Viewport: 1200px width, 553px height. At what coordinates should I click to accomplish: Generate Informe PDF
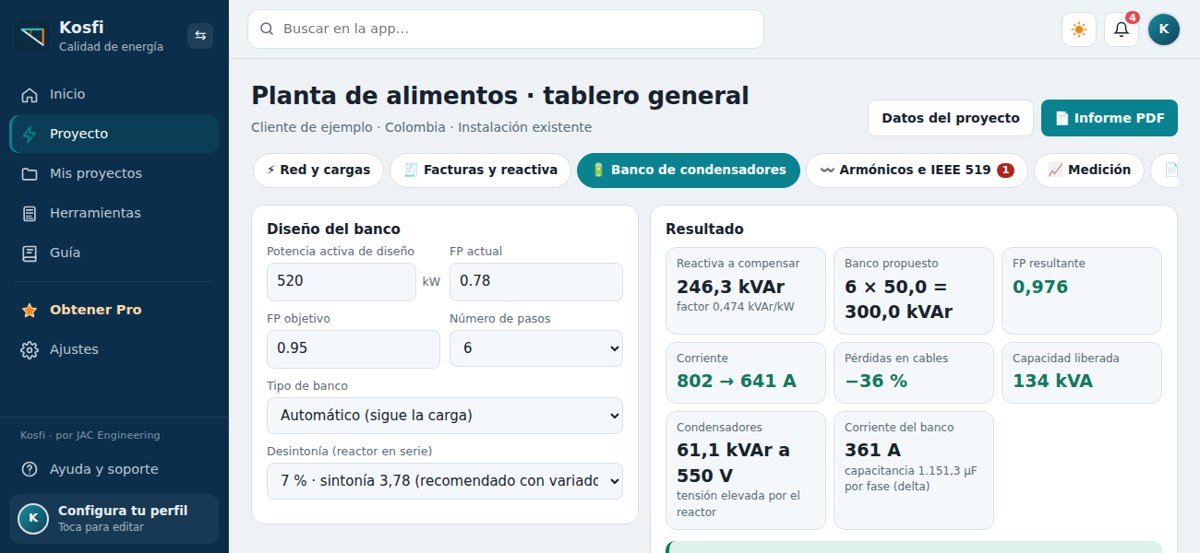pos(1109,118)
